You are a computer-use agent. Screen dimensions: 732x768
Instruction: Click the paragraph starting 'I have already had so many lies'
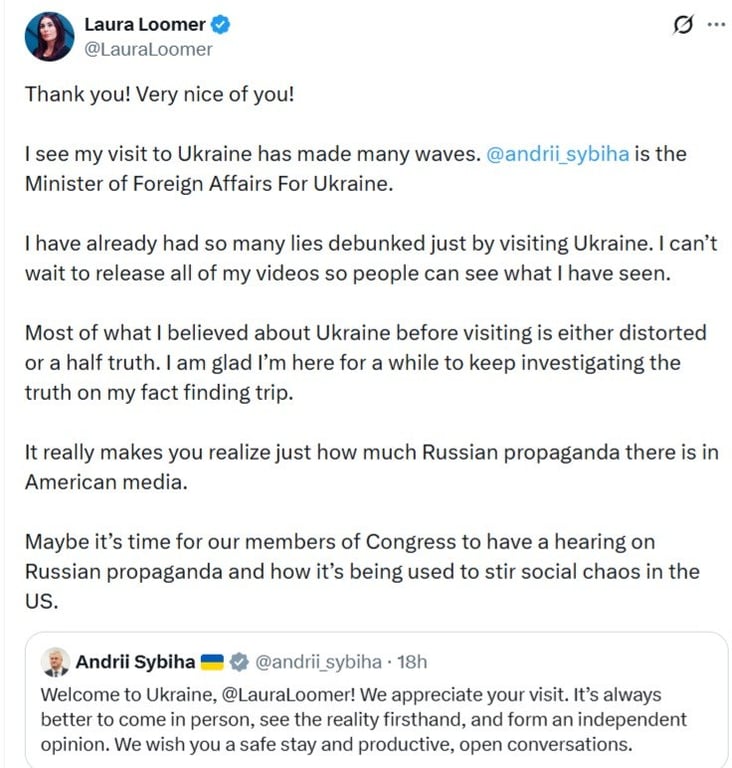click(x=371, y=258)
